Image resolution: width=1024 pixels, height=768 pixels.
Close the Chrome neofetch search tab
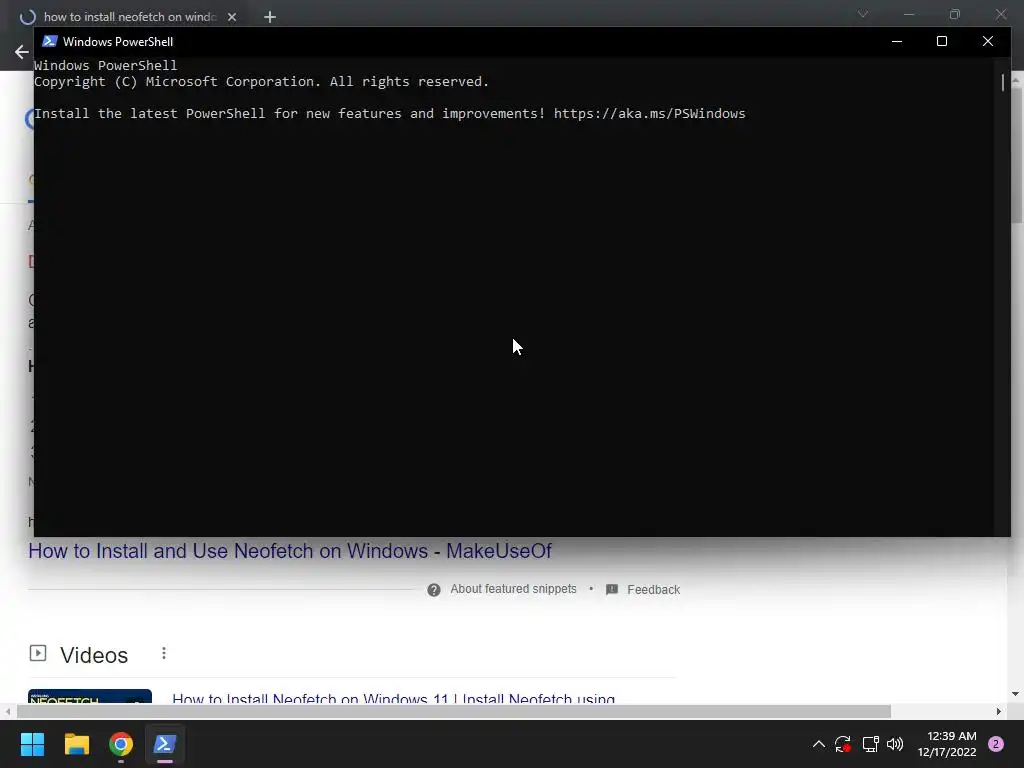point(232,17)
